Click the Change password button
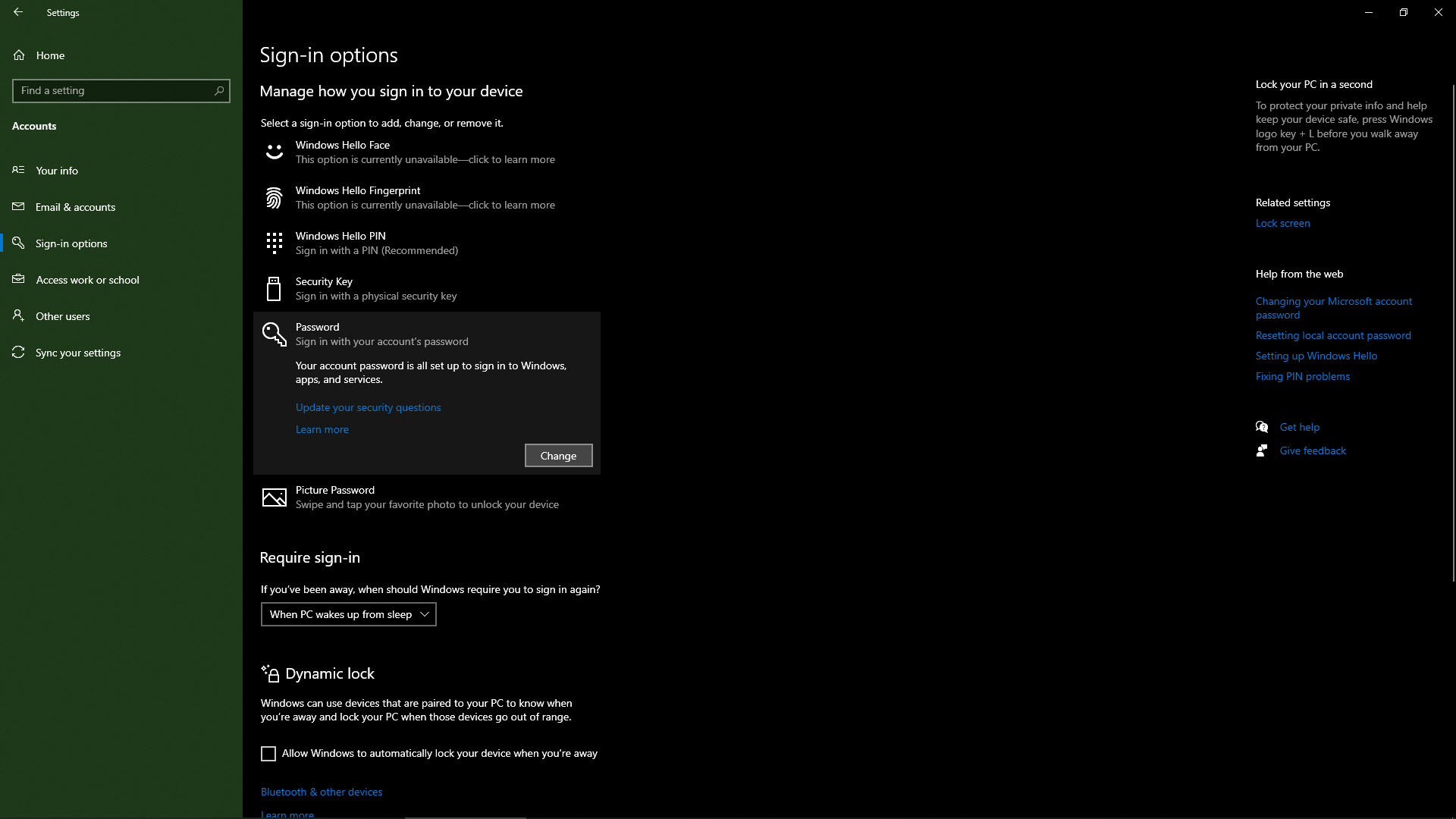This screenshot has height=819, width=1456. (x=559, y=456)
